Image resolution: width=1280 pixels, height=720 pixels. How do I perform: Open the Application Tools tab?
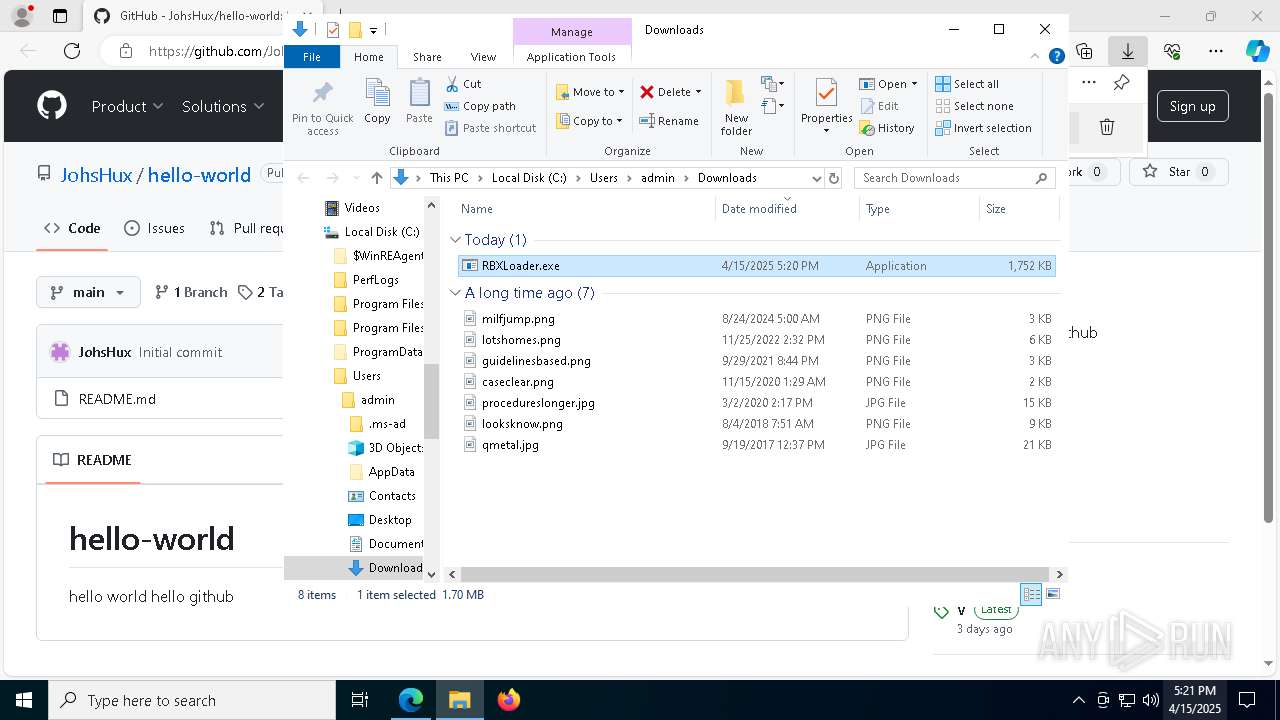571,57
